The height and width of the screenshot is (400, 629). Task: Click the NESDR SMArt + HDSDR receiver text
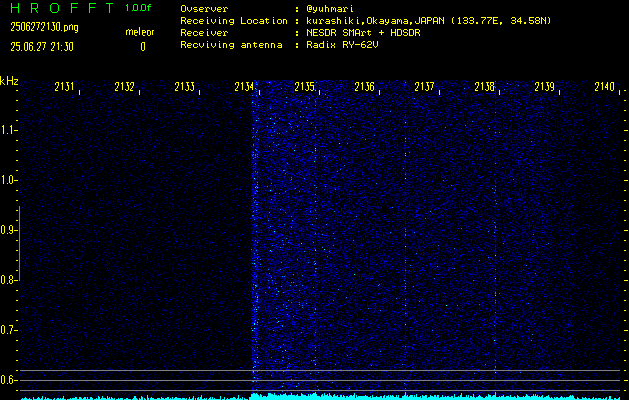tap(363, 33)
